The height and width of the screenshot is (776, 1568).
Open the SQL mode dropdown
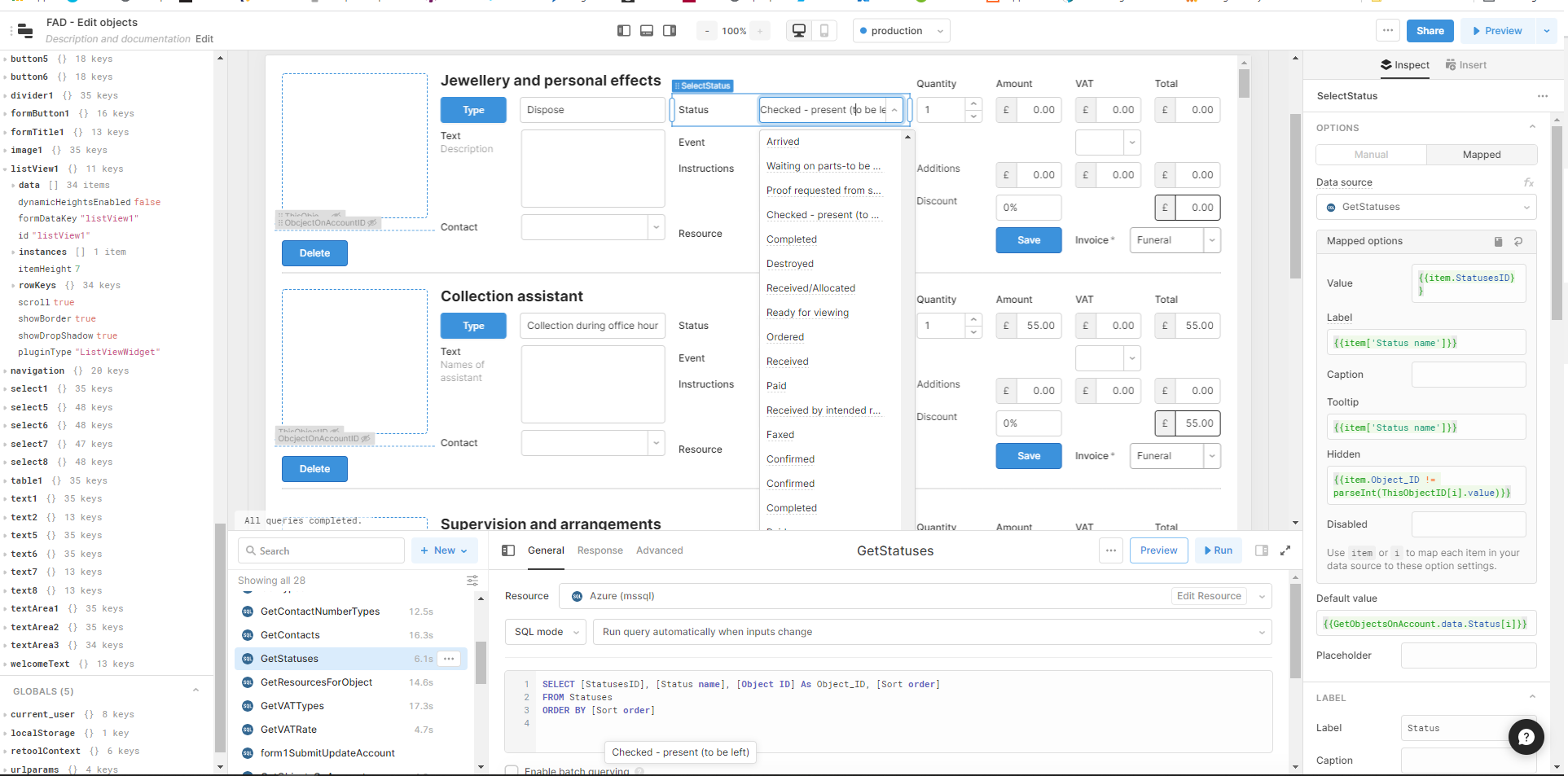[x=546, y=632]
